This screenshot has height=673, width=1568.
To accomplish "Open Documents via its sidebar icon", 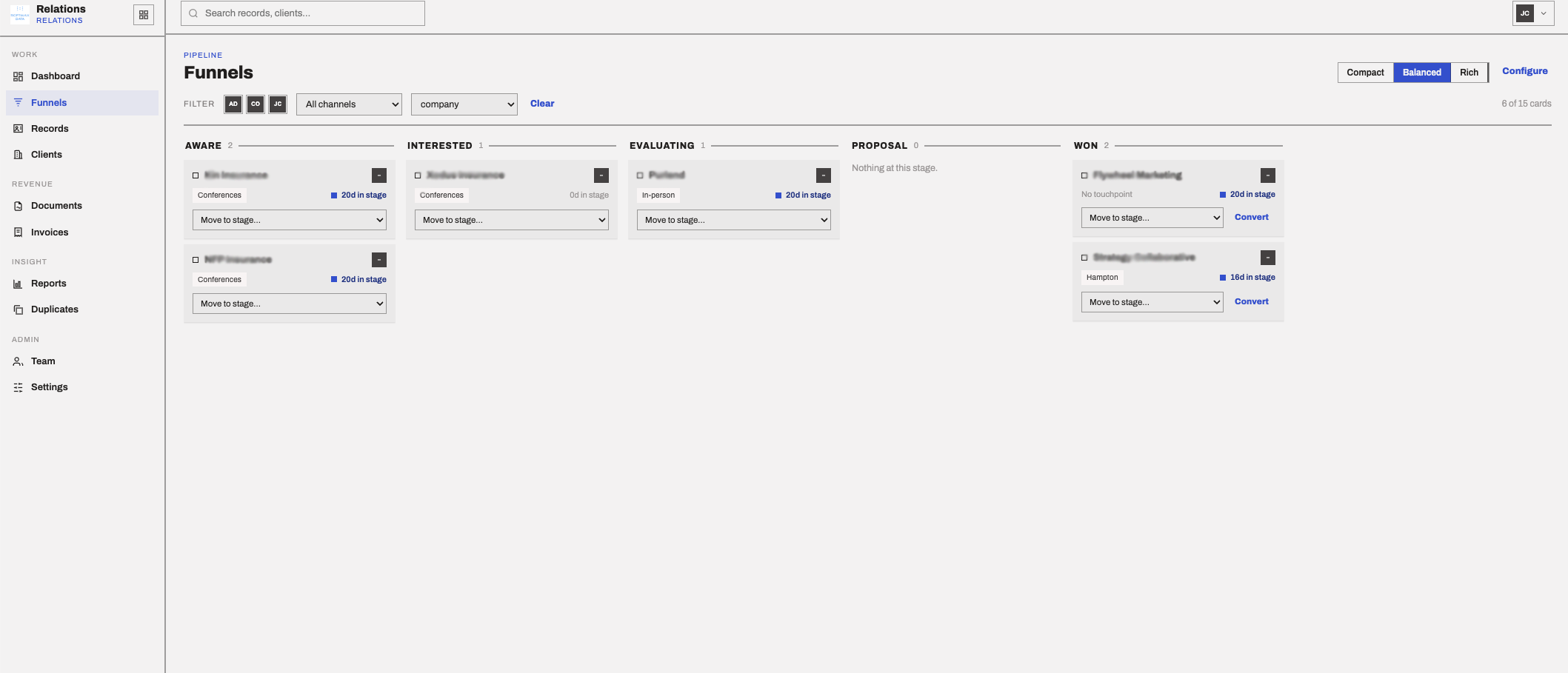I will [19, 206].
